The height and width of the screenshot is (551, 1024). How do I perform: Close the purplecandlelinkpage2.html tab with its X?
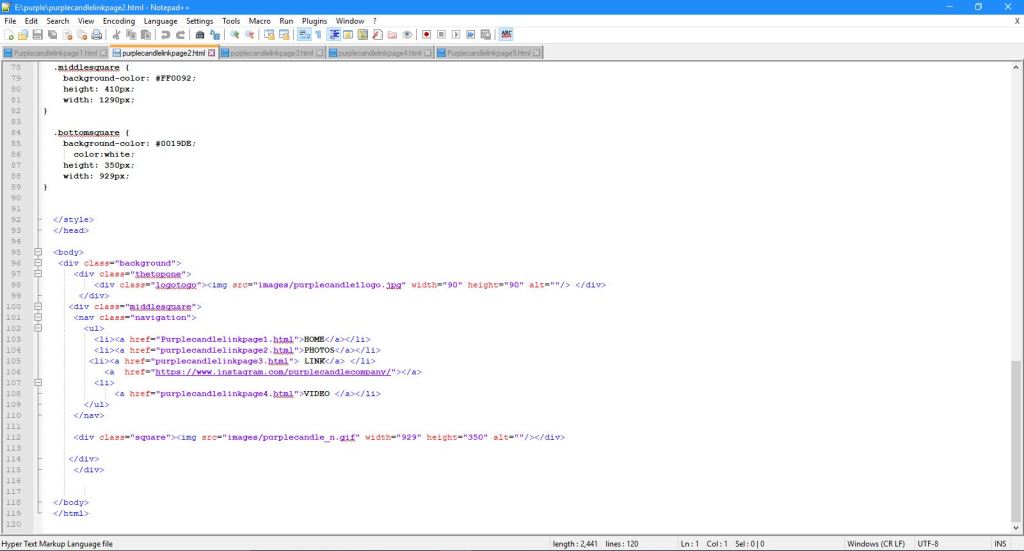[x=212, y=53]
